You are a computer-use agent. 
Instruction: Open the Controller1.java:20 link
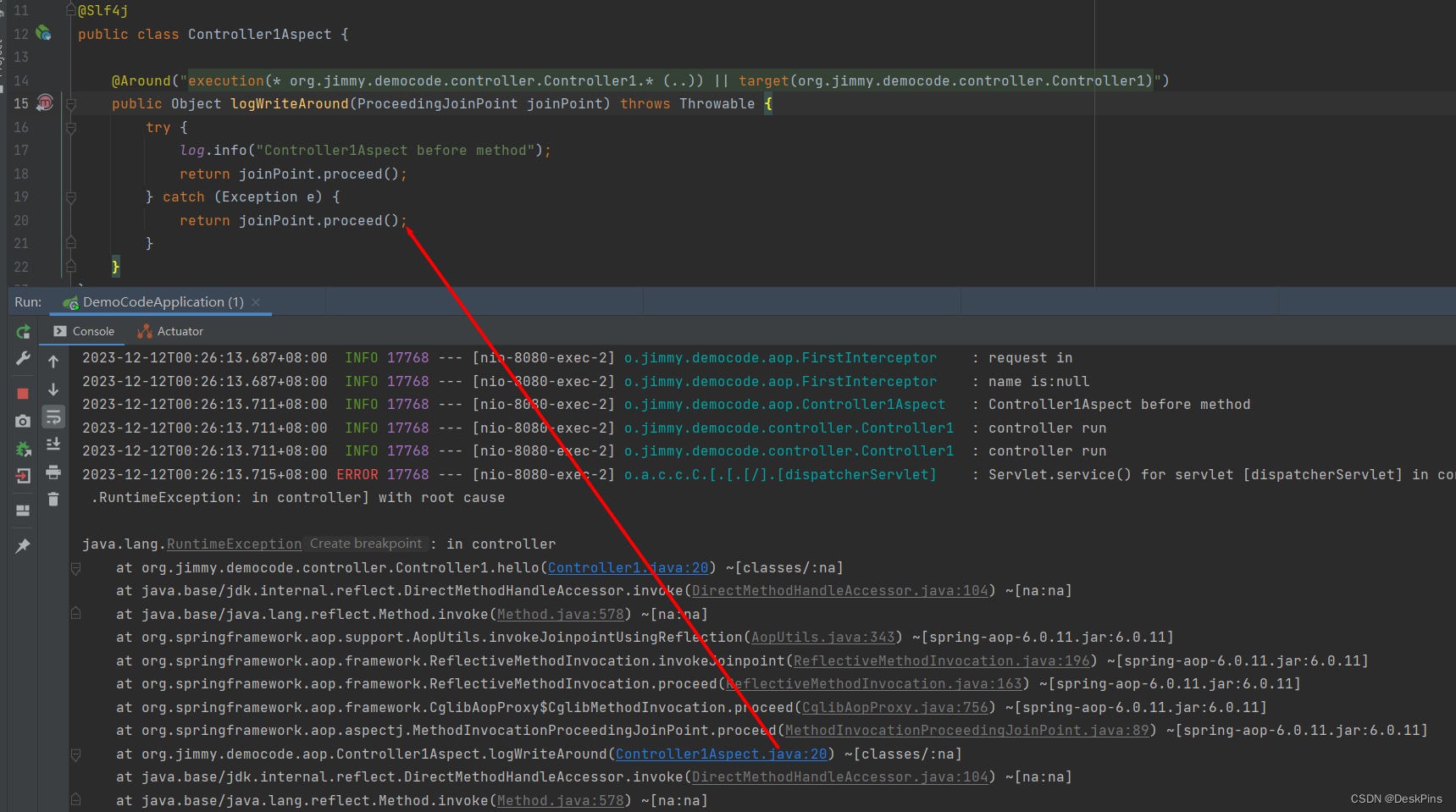(628, 568)
